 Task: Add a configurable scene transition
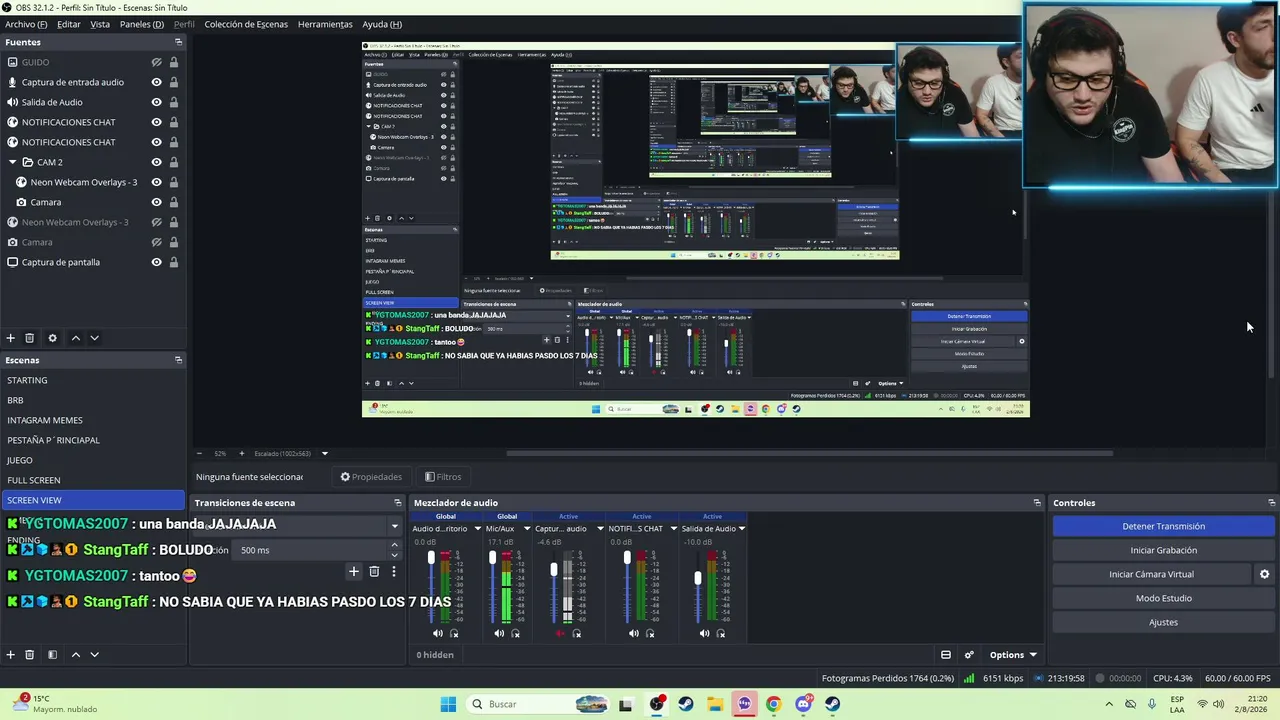(x=353, y=572)
